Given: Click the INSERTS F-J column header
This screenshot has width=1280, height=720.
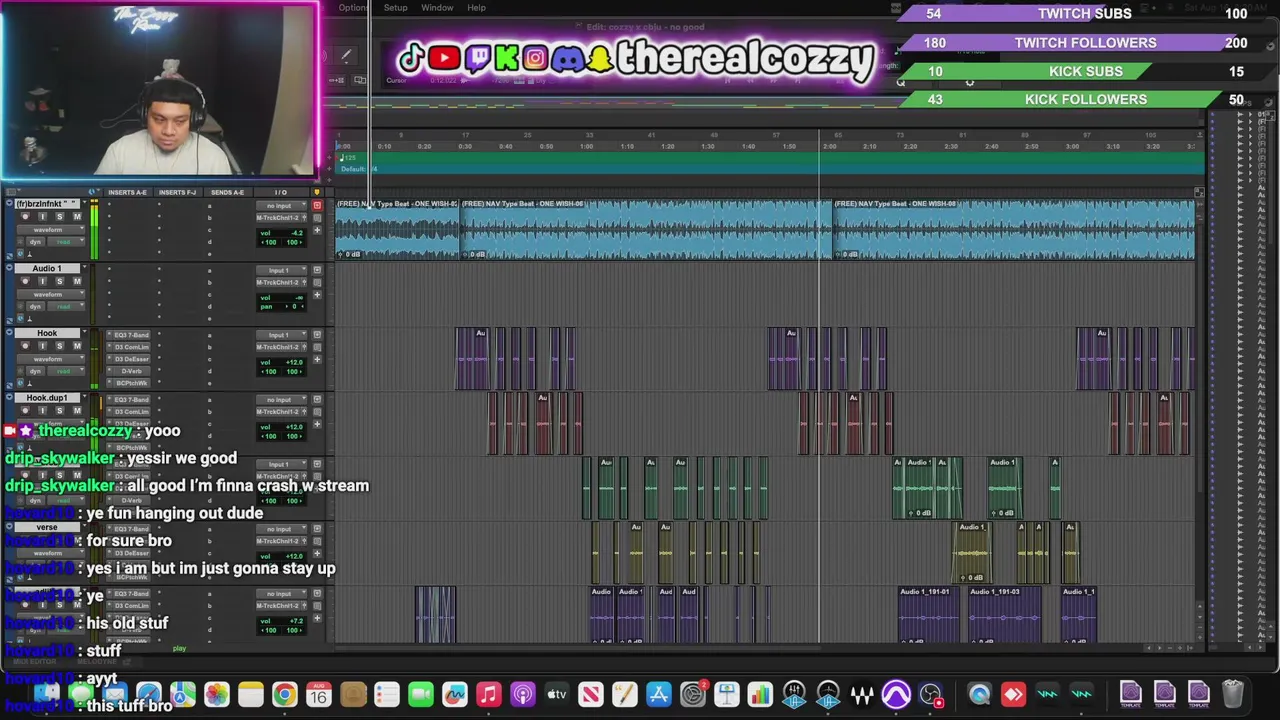Looking at the screenshot, I should 177,192.
